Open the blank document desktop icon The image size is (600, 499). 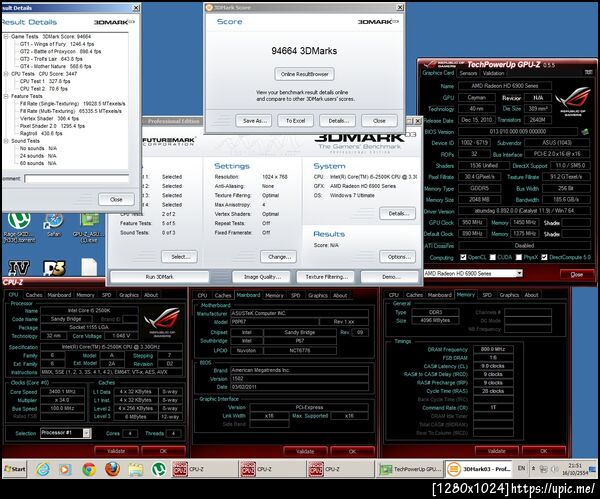(89, 267)
